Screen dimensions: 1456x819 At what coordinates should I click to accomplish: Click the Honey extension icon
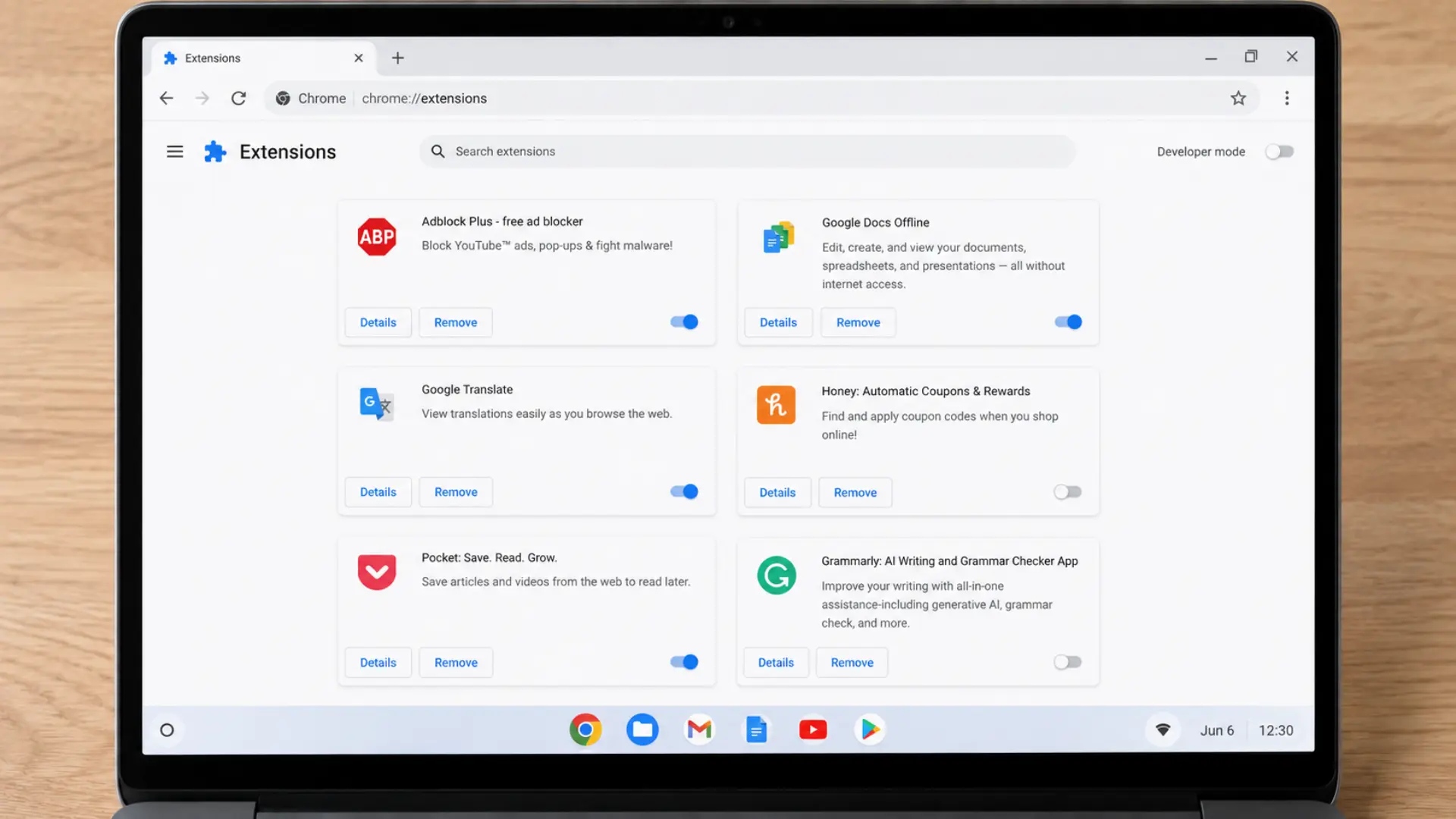pos(776,405)
